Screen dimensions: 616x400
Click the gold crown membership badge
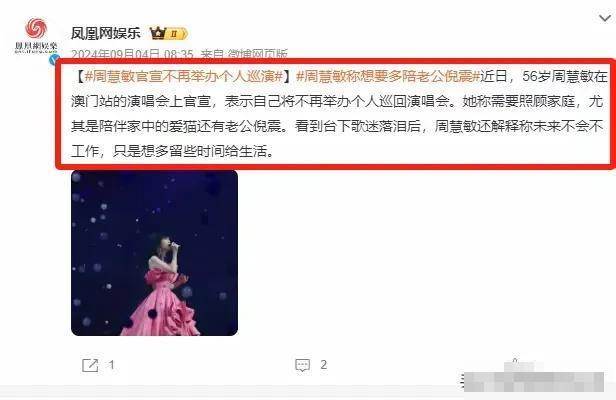[158, 33]
